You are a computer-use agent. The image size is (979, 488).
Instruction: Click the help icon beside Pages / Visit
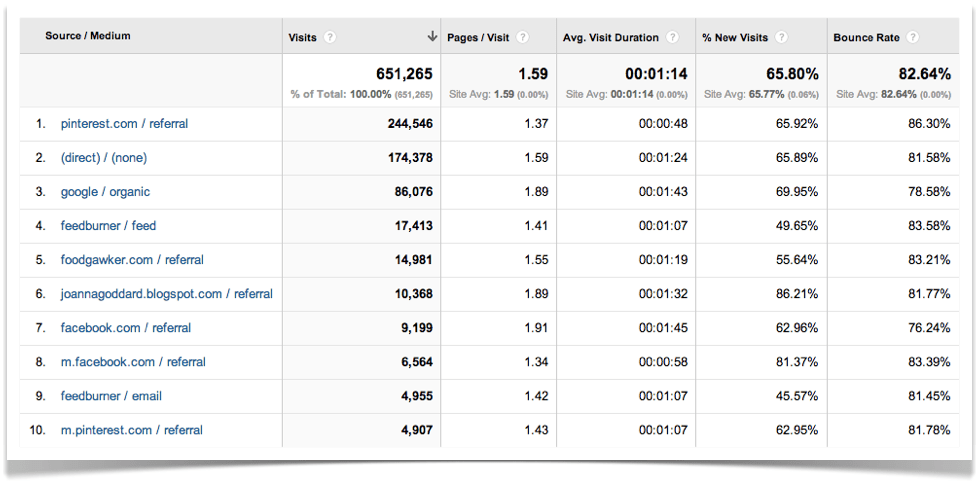click(523, 38)
